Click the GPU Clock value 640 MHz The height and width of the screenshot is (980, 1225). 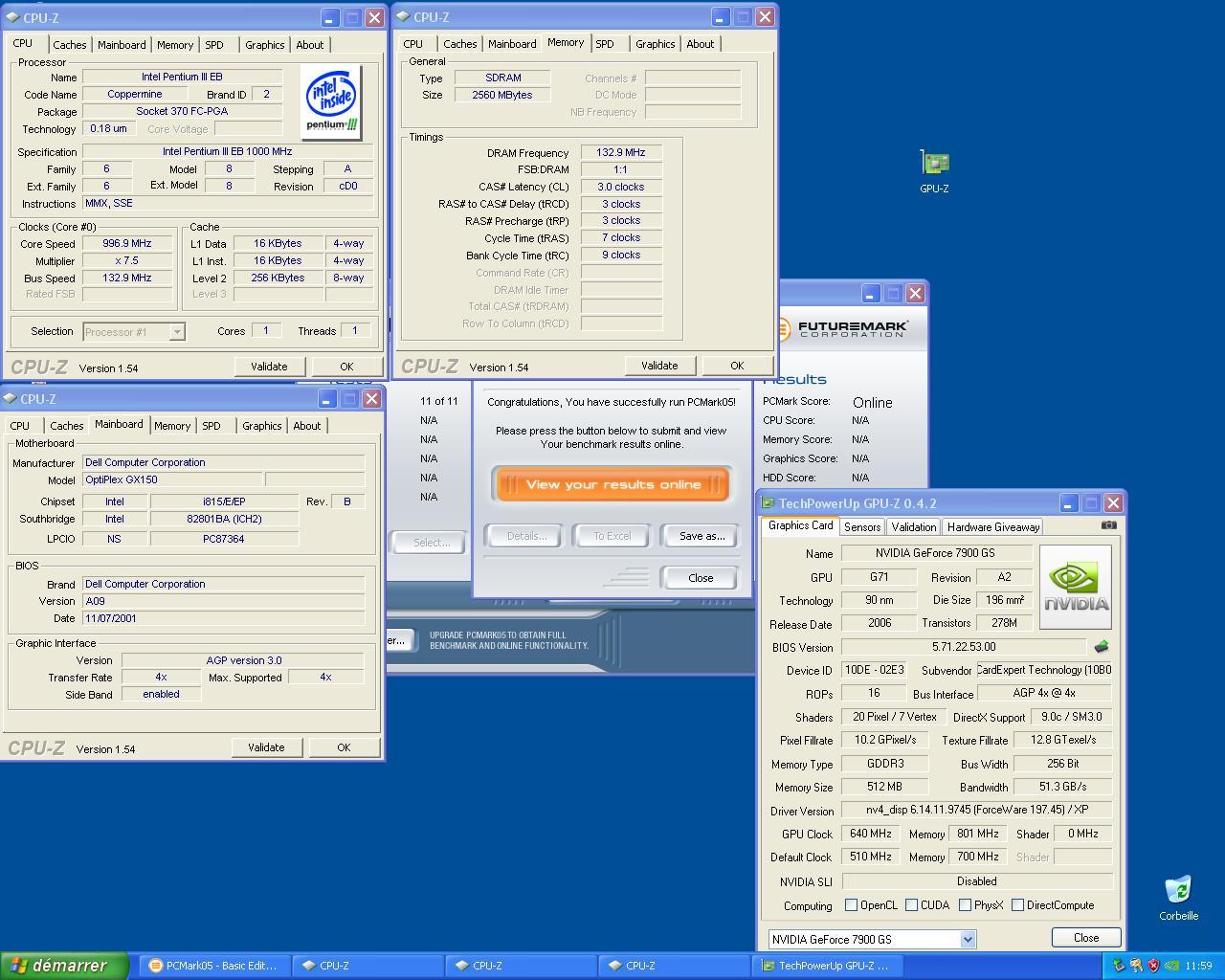(871, 834)
